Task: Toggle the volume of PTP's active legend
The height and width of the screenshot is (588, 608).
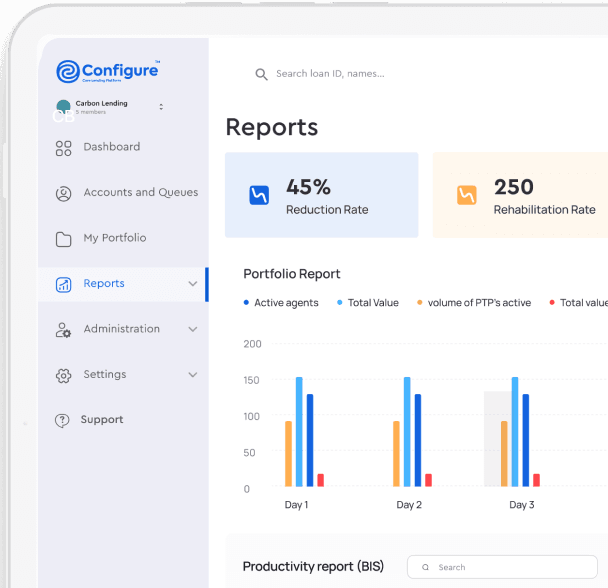Action: (474, 303)
